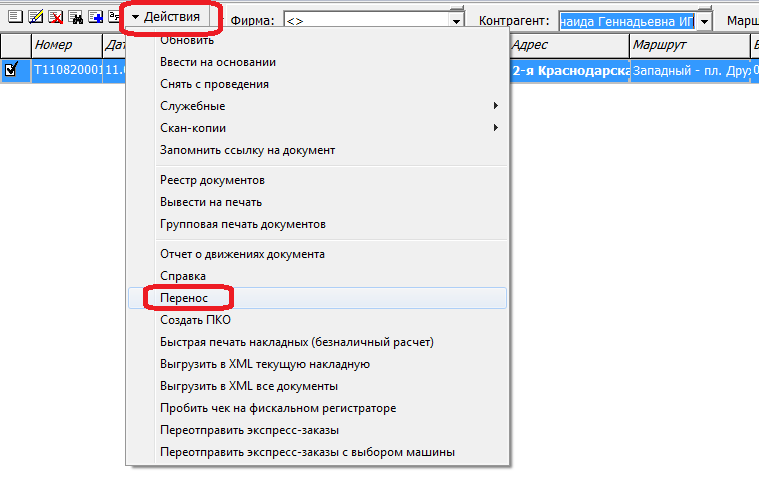Click inside the Контрагент input field

(626, 22)
